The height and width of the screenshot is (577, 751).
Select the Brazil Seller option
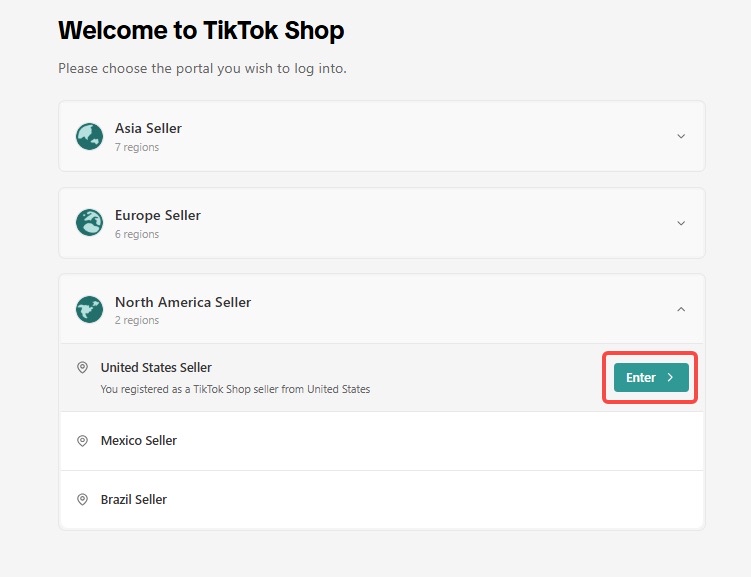pyautogui.click(x=134, y=499)
